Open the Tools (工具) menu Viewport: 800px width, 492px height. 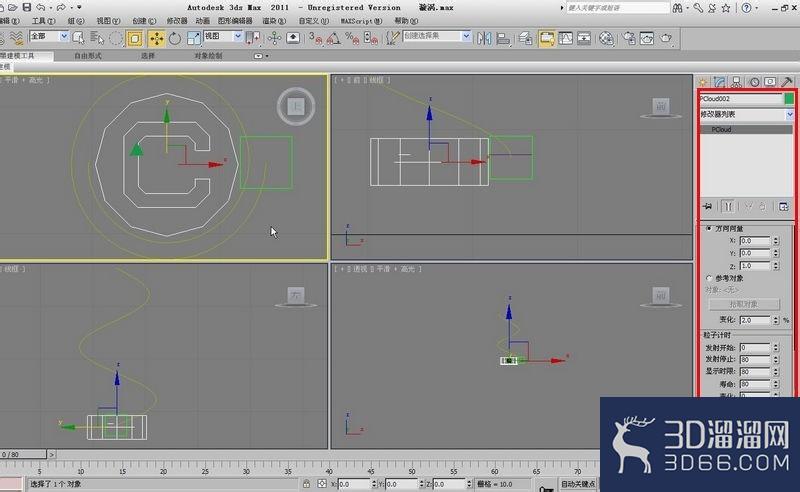tap(43, 21)
